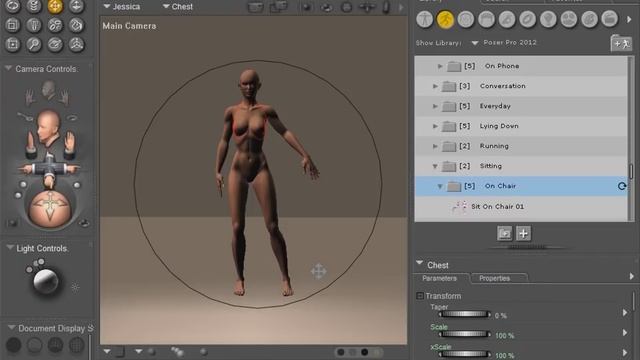Expand the Everyday folder
640x360 pixels.
pyautogui.click(x=435, y=106)
